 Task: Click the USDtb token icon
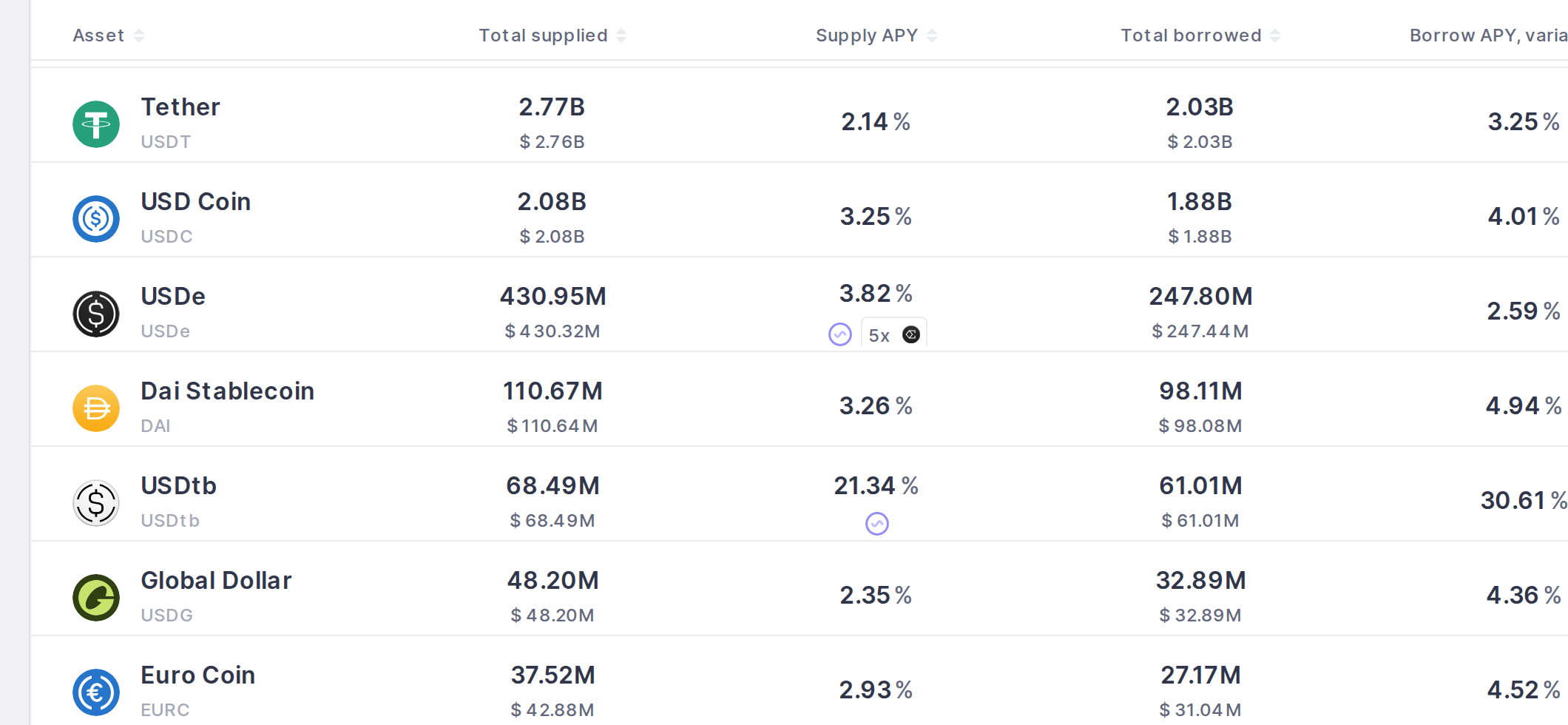(x=96, y=503)
